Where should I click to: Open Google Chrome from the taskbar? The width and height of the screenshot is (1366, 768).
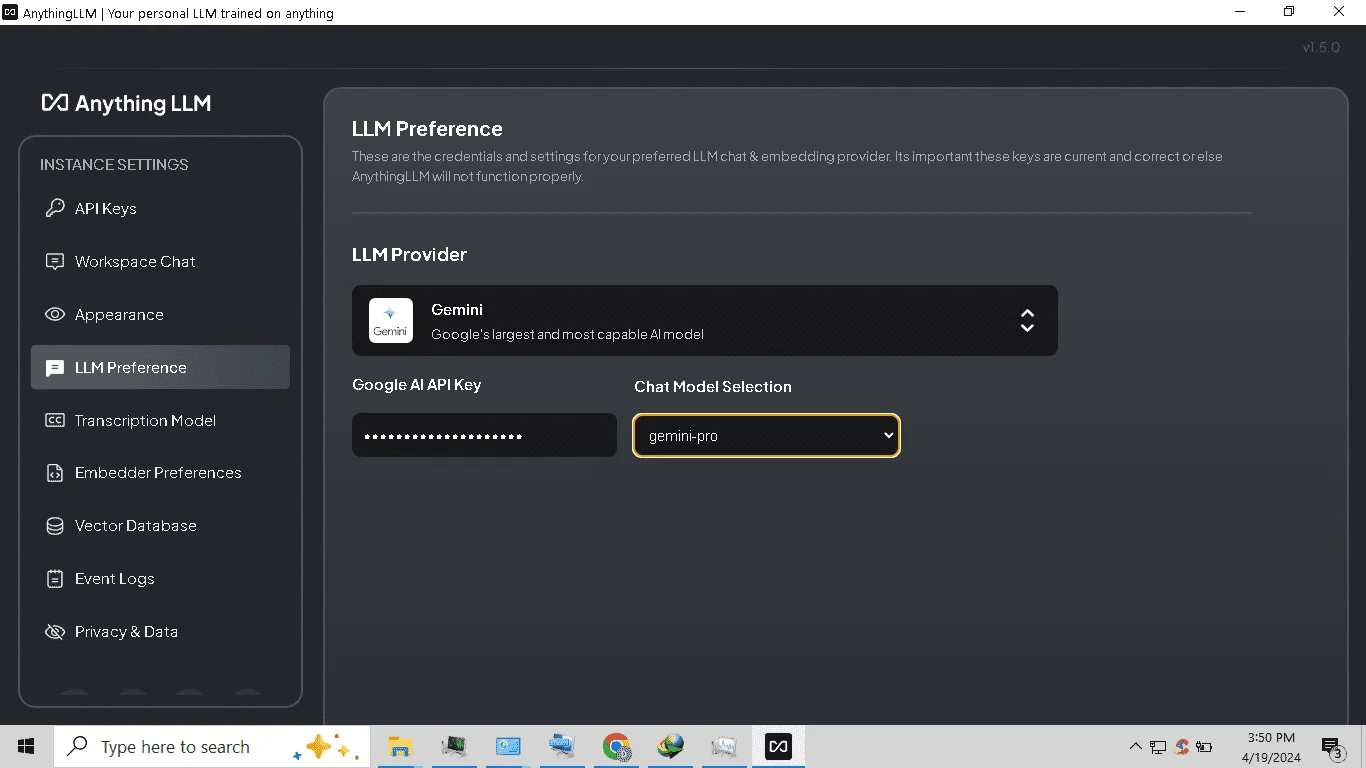617,747
